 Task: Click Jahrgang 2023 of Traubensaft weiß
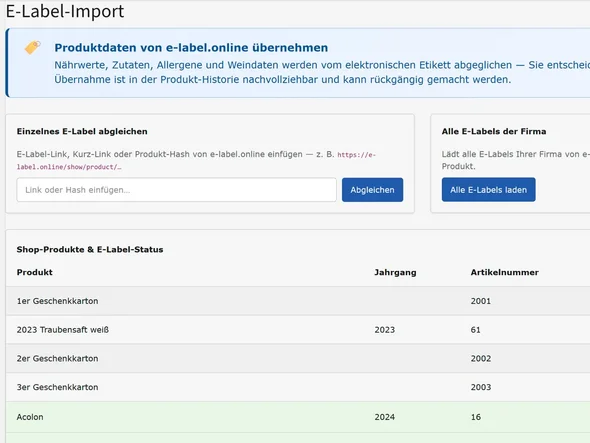click(385, 330)
